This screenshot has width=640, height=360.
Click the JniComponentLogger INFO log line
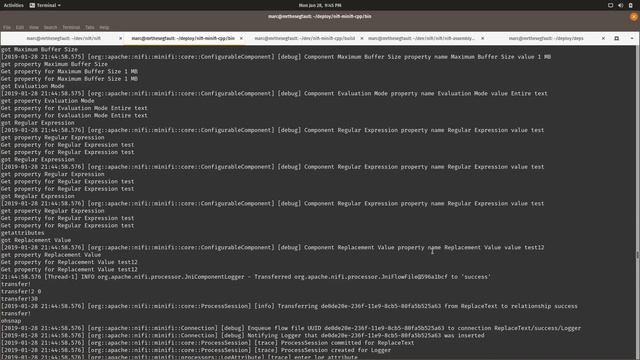(x=246, y=277)
